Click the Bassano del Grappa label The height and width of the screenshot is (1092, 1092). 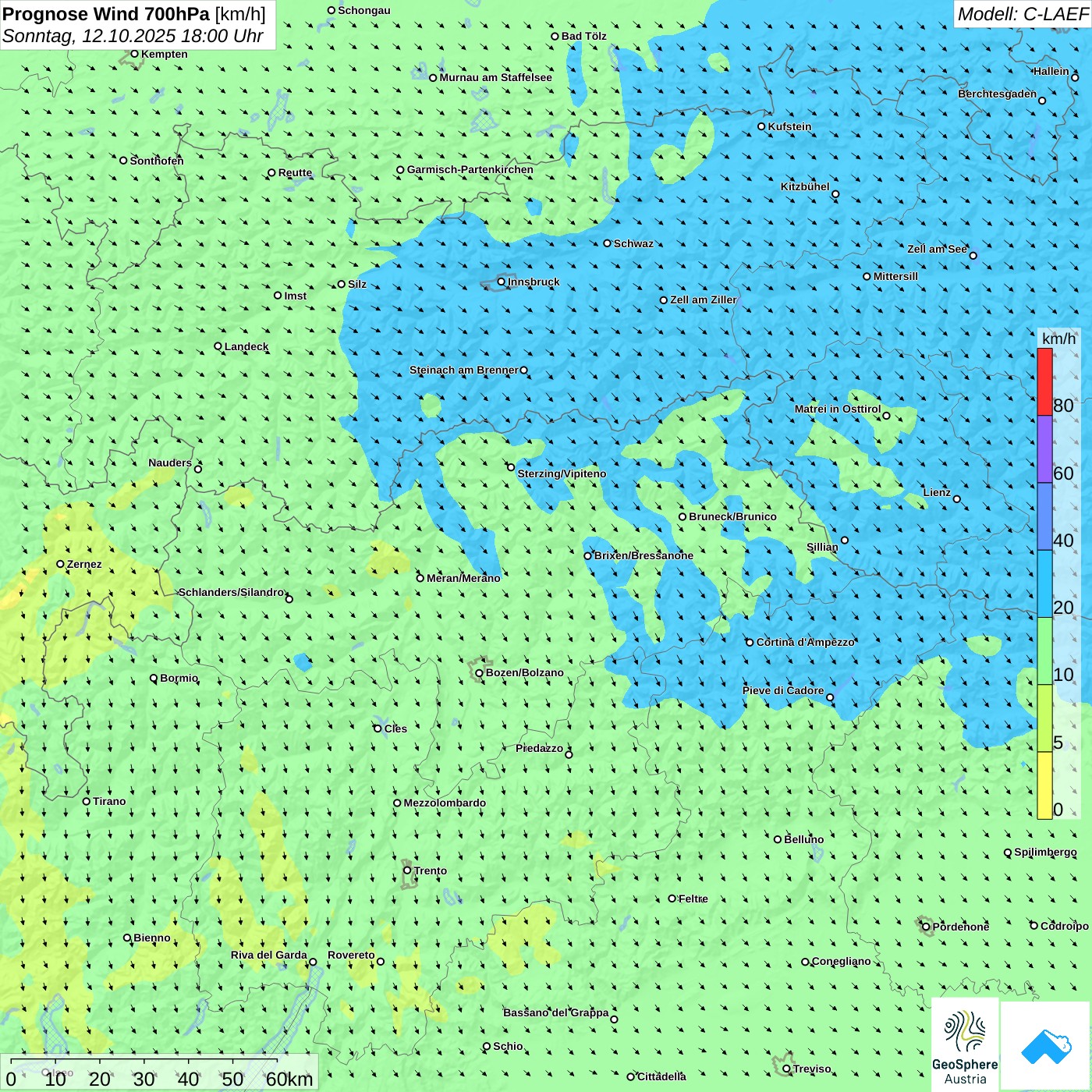tap(556, 1012)
